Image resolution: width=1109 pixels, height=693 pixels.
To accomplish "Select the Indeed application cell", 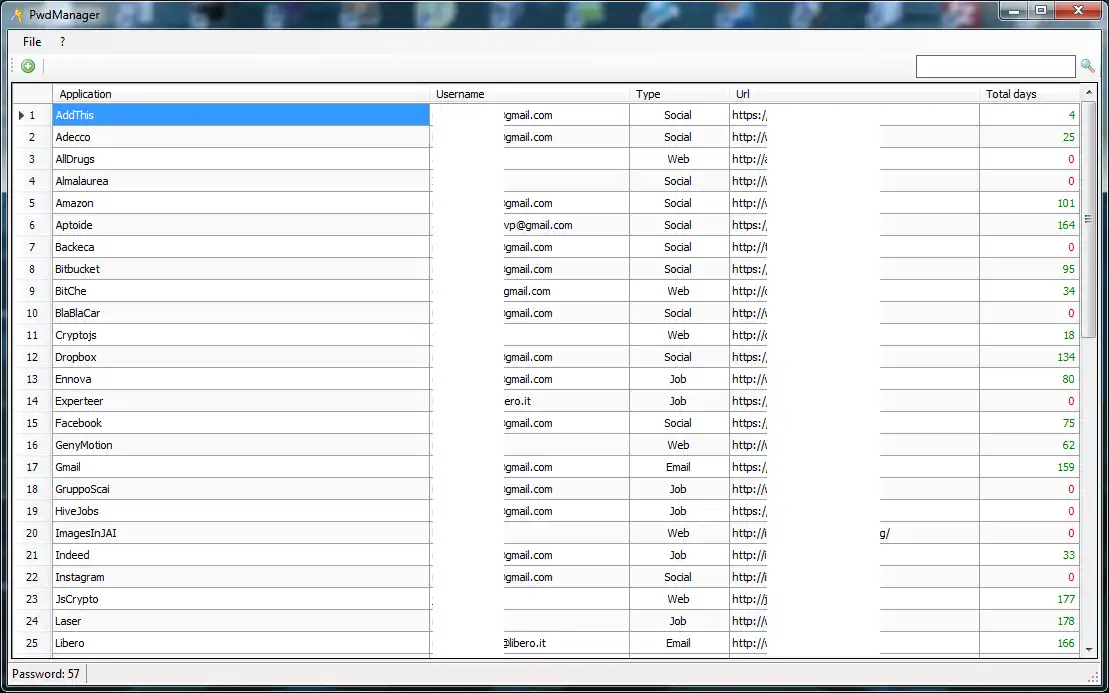I will [x=240, y=555].
